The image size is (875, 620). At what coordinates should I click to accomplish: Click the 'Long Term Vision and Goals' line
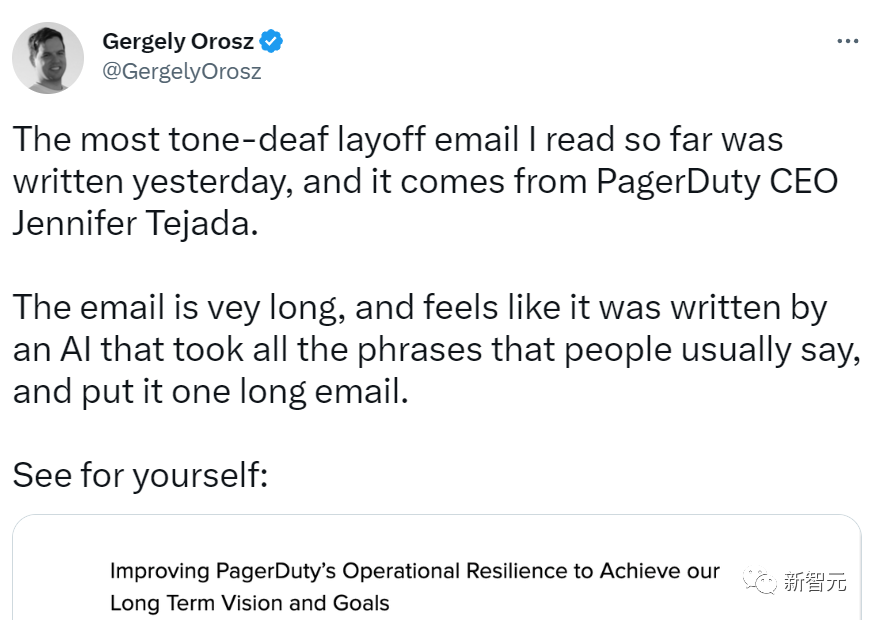[249, 603]
